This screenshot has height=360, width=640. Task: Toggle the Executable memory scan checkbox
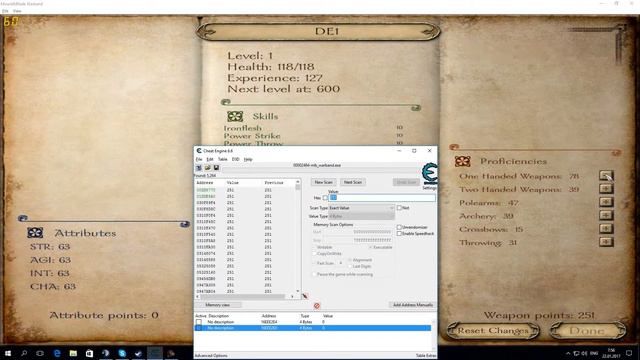pos(371,247)
